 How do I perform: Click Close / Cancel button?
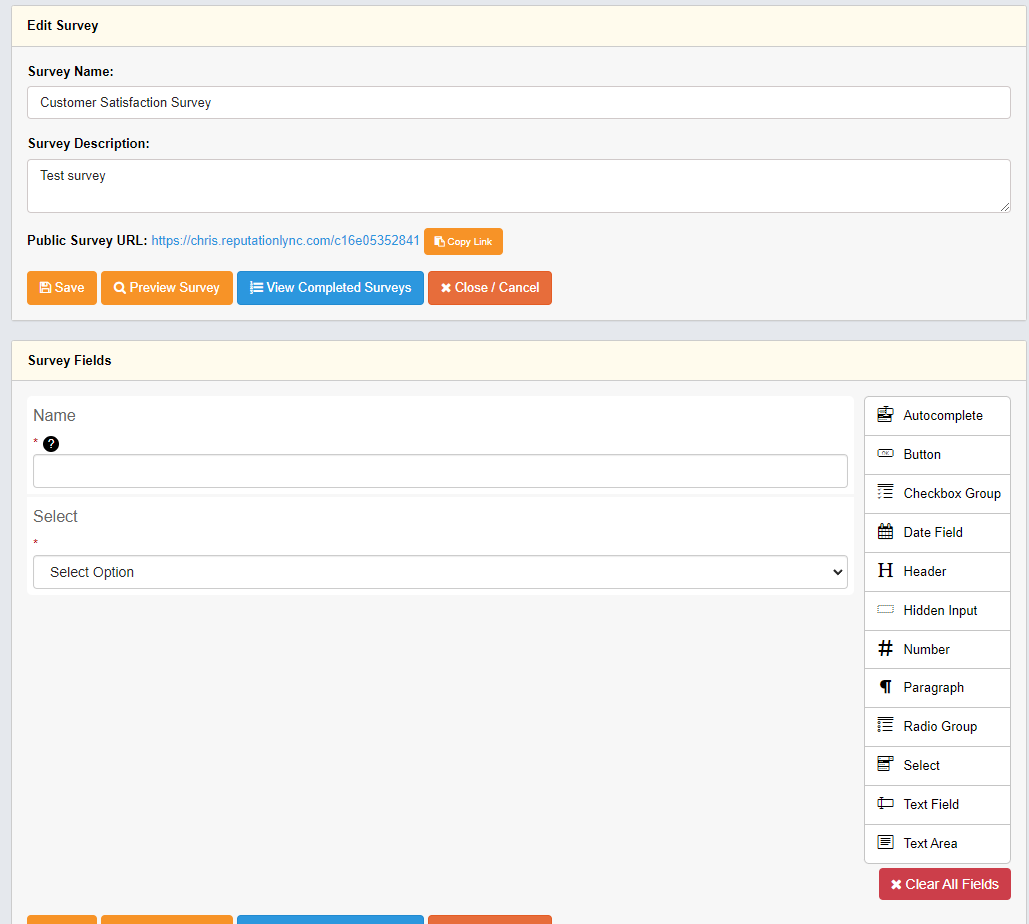[490, 288]
